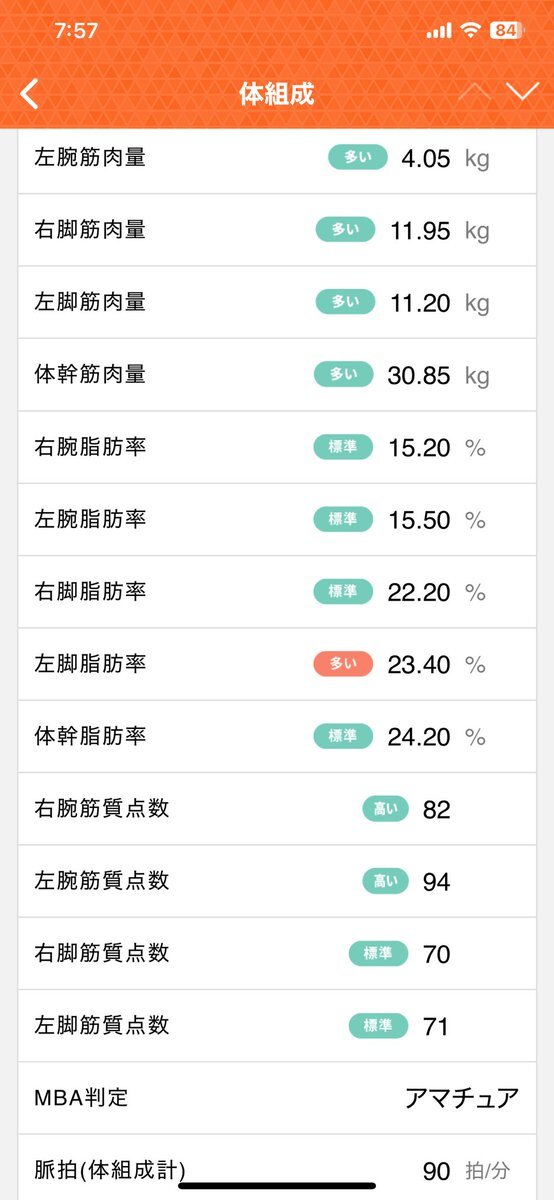554x1200 pixels.
Task: Tap the 標準 badge for 右腕脂肪率
Action: click(x=343, y=447)
